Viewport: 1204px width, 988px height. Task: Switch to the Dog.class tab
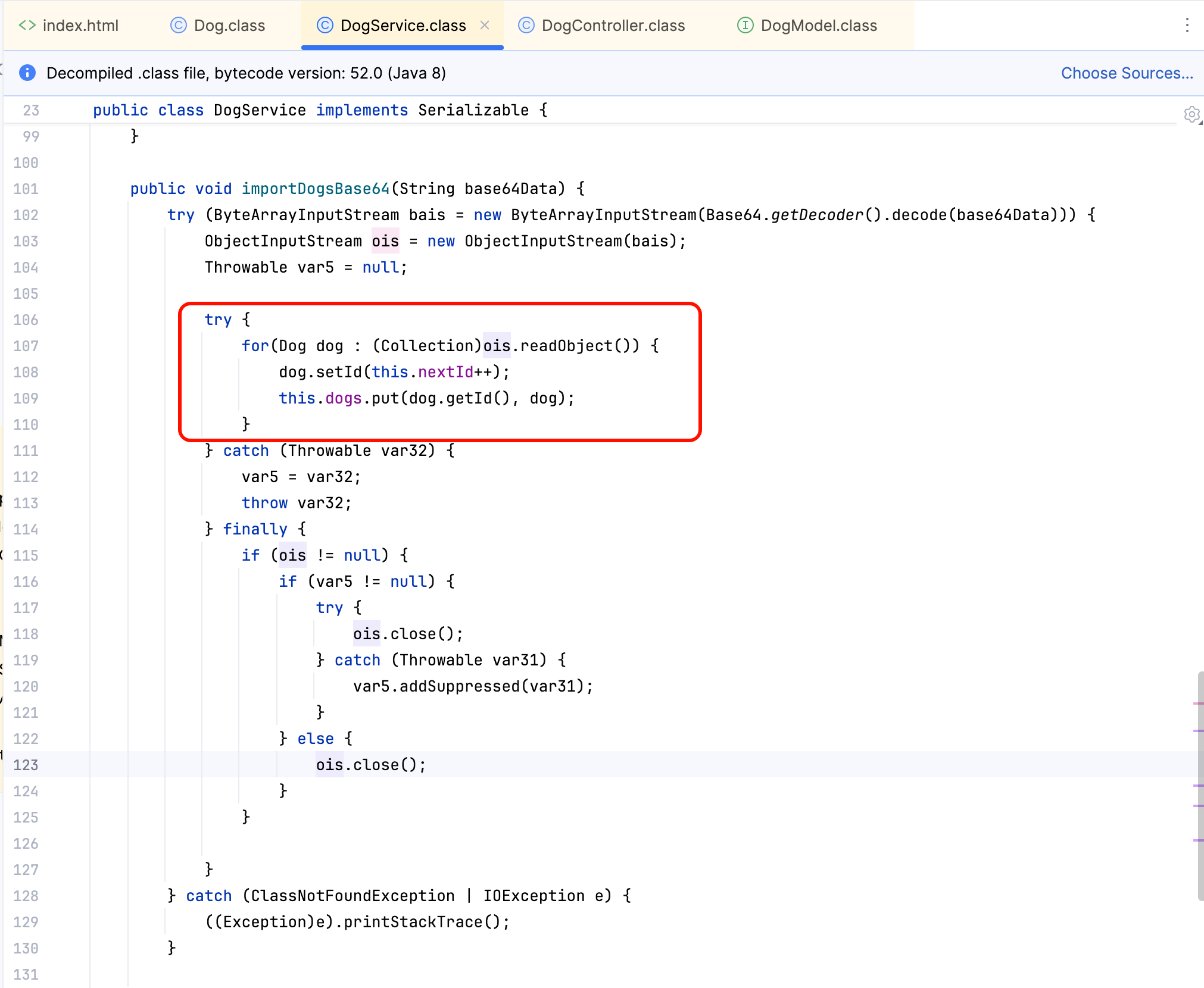pos(229,26)
